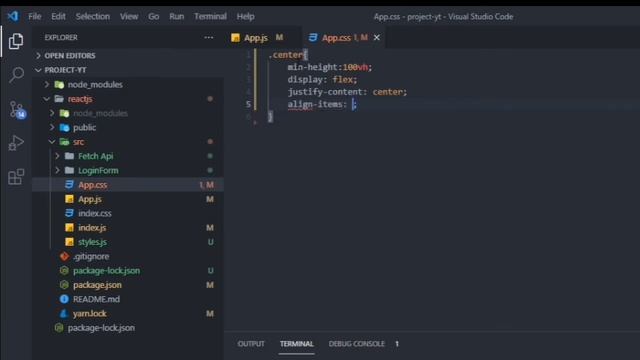Open README.md file
640x360 pixels.
pos(96,299)
